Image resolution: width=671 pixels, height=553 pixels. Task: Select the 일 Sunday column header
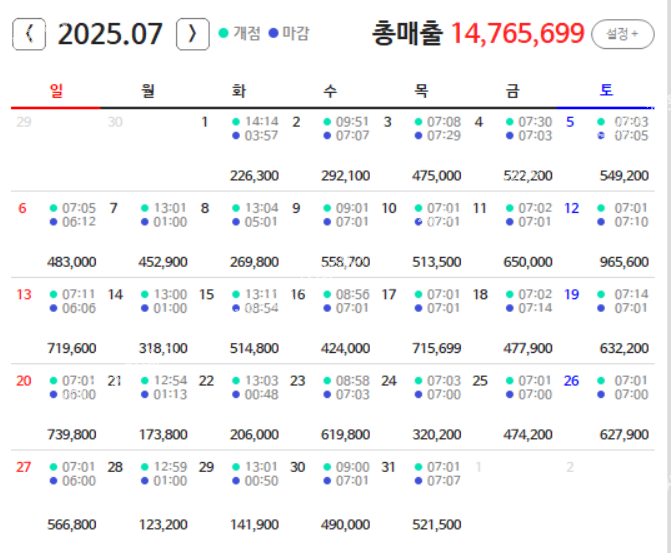pyautogui.click(x=56, y=91)
